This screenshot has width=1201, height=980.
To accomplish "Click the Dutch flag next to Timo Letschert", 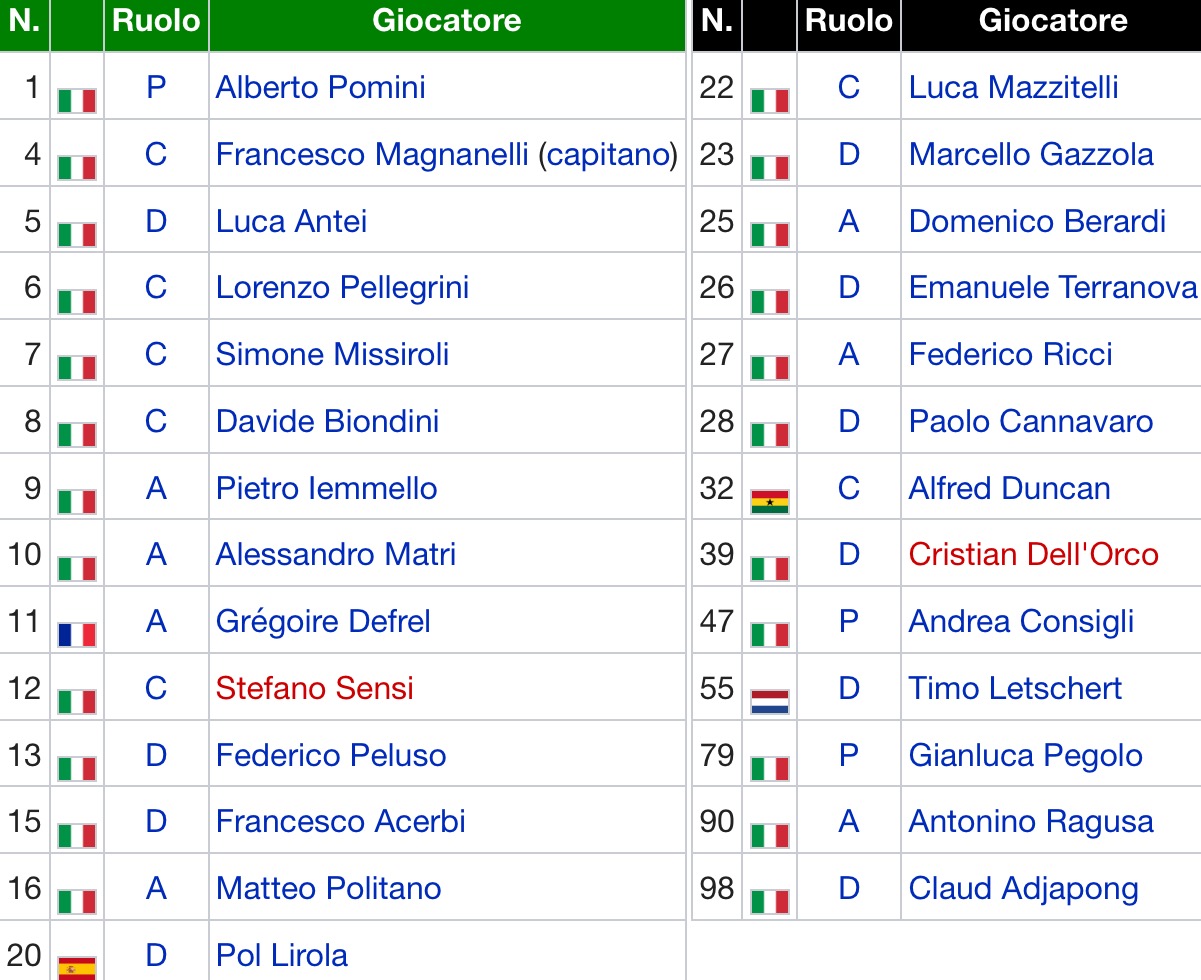I will coord(770,701).
